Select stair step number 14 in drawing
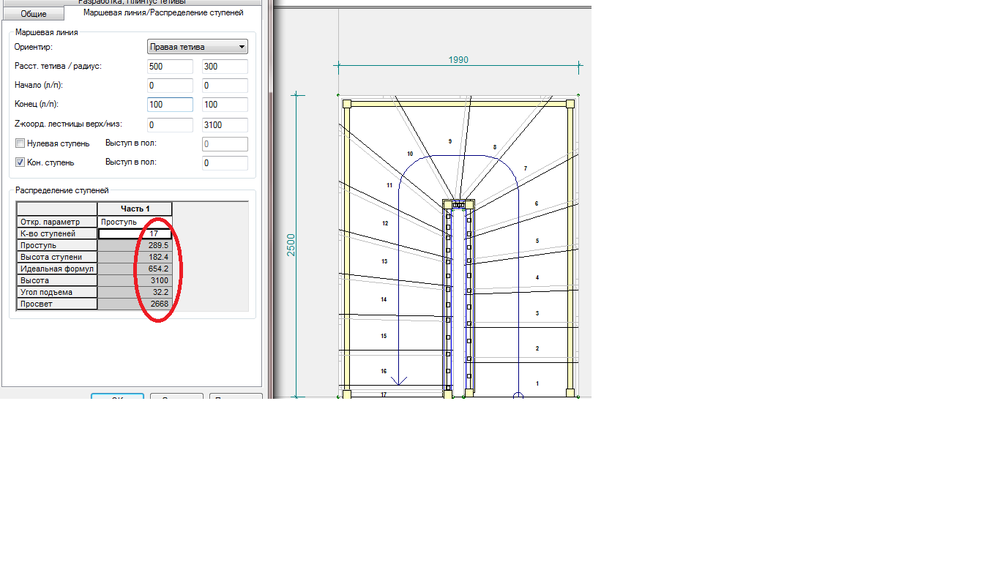The width and height of the screenshot is (1000, 562). (x=383, y=299)
